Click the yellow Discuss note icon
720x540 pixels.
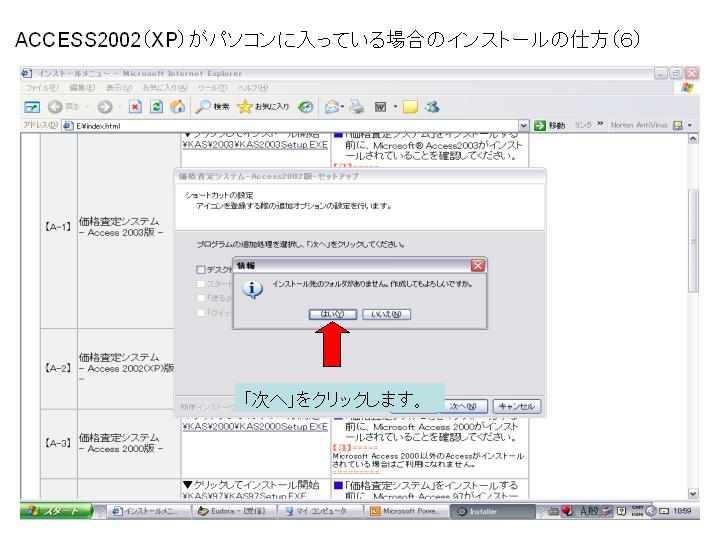410,107
